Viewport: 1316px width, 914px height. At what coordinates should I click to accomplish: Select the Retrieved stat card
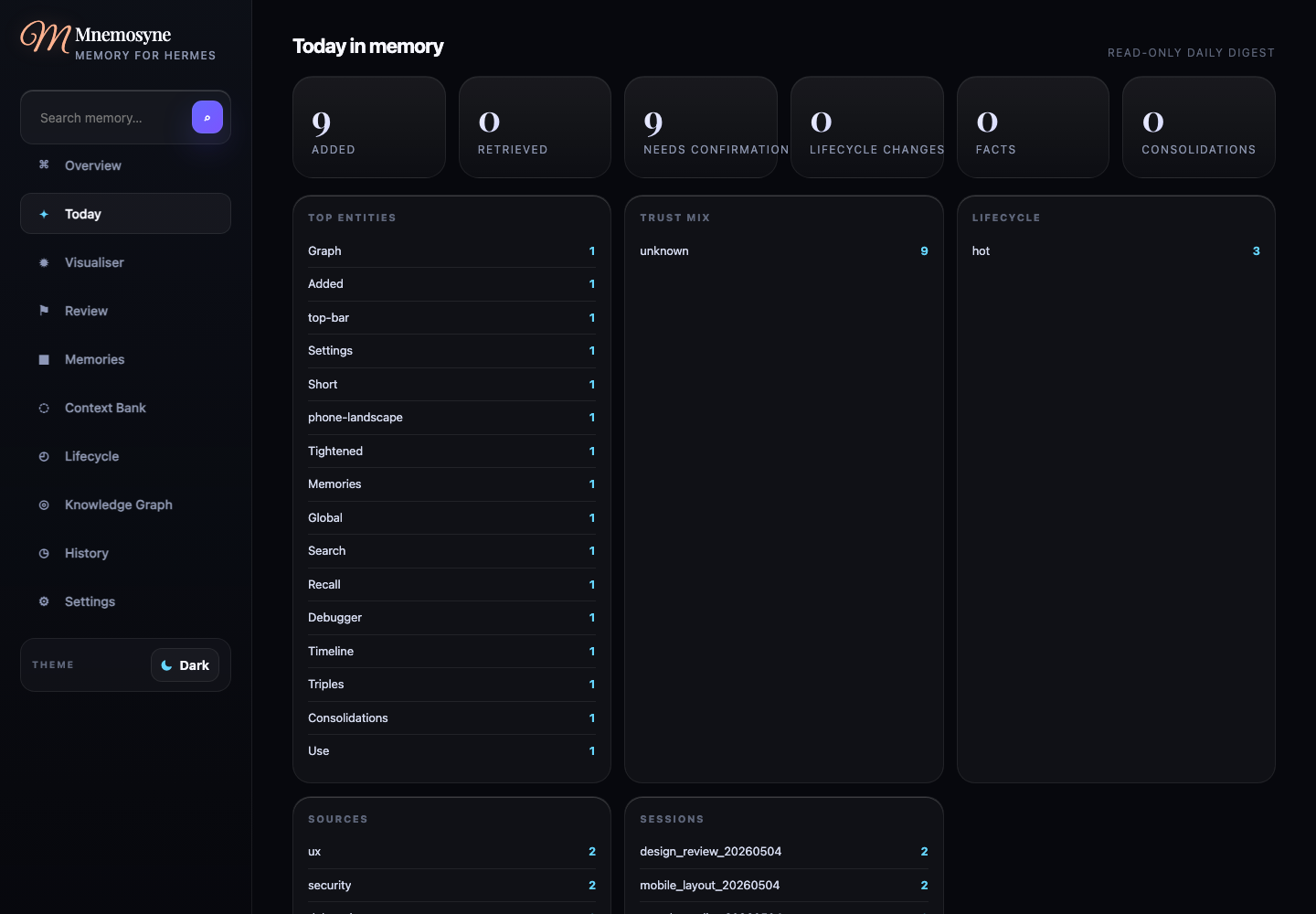coord(535,127)
